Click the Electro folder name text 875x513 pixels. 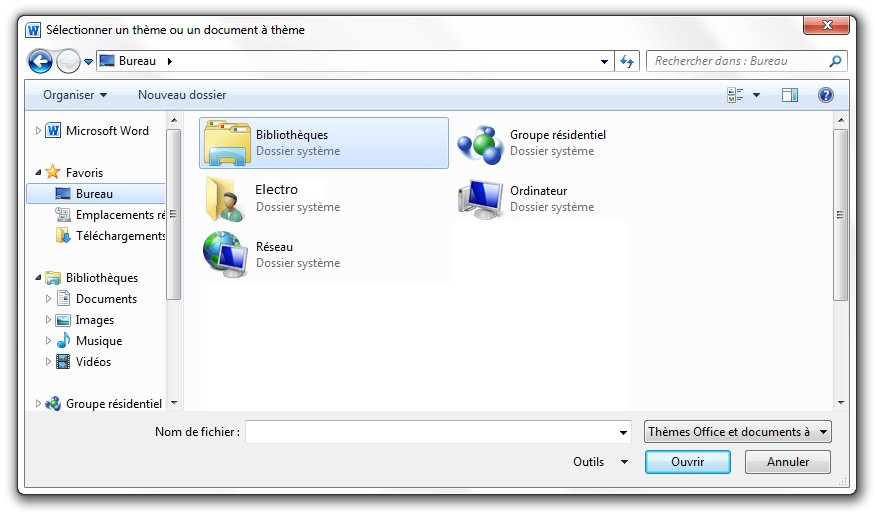pos(276,189)
